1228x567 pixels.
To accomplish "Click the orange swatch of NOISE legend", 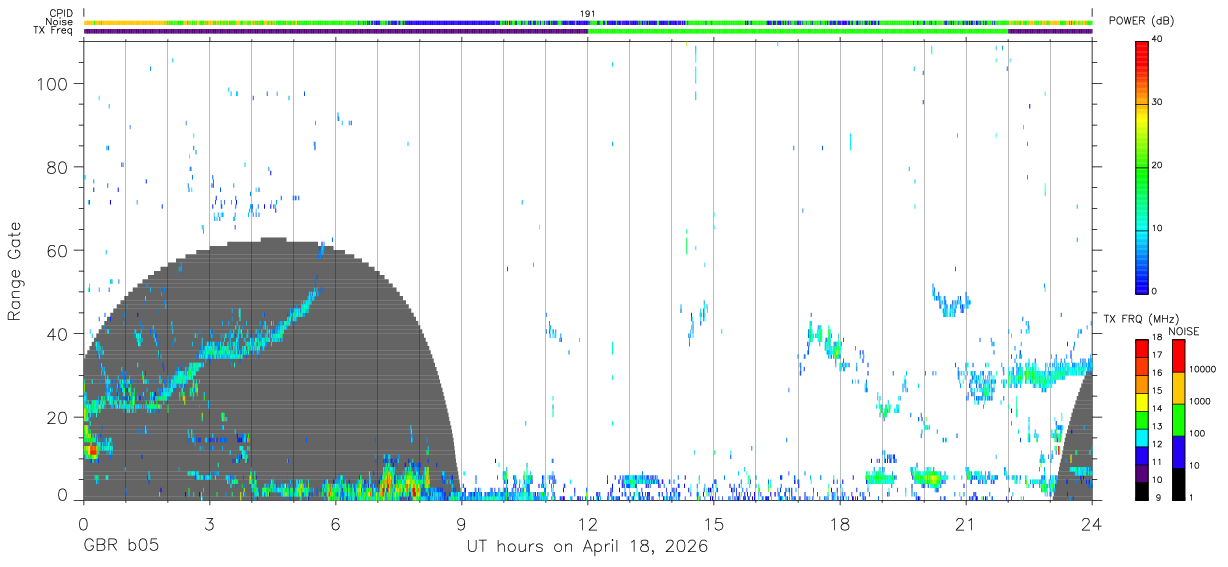I will pyautogui.click(x=1179, y=388).
